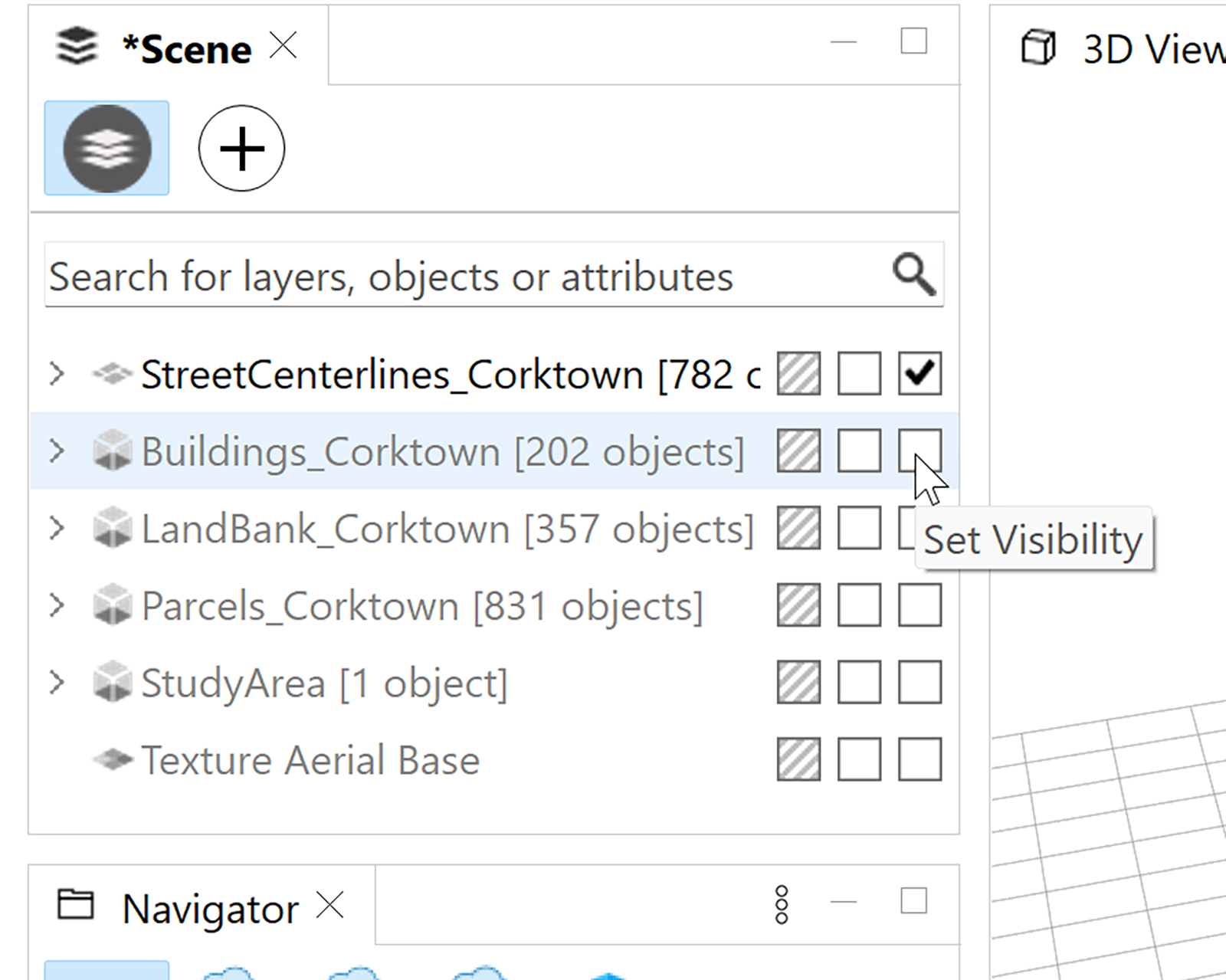This screenshot has height=980, width=1226.
Task: Open the add new layer plus icon
Action: click(241, 148)
